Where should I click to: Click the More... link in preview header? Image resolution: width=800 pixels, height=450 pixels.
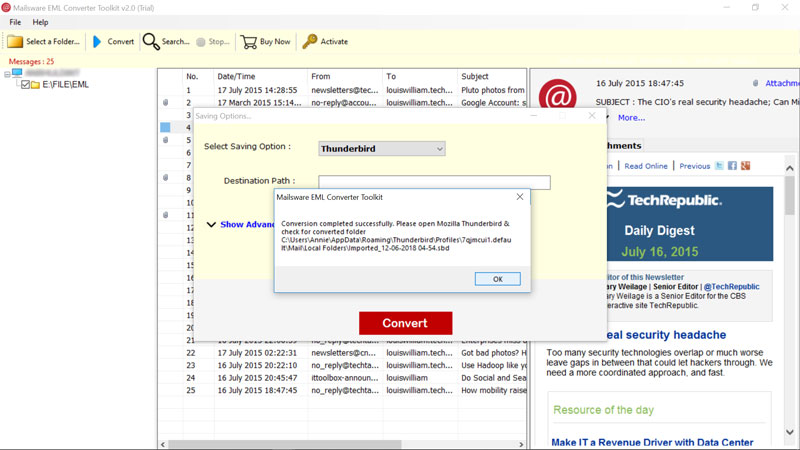pos(631,118)
